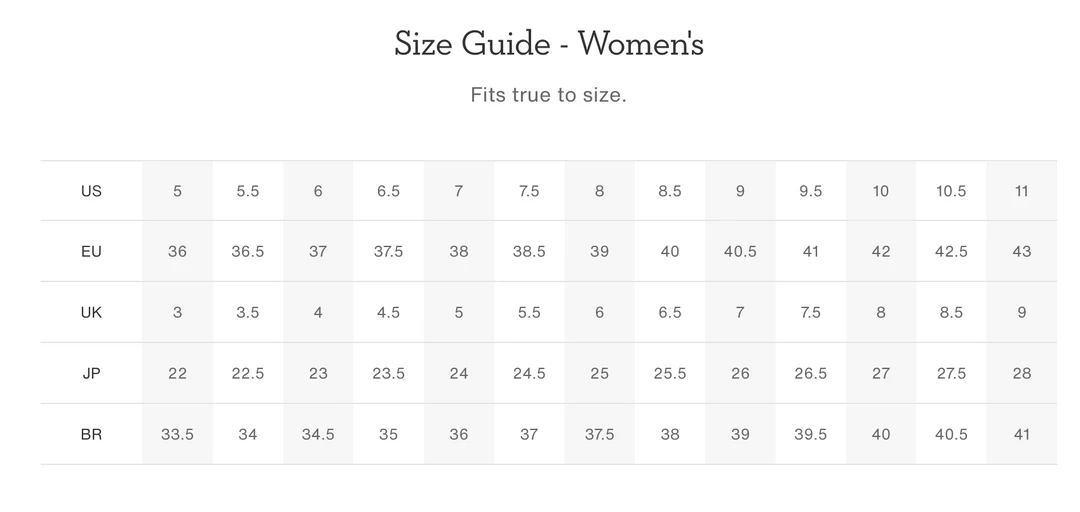Select BR size 39.5 cell
Image resolution: width=1080 pixels, height=512 pixels.
coord(810,434)
